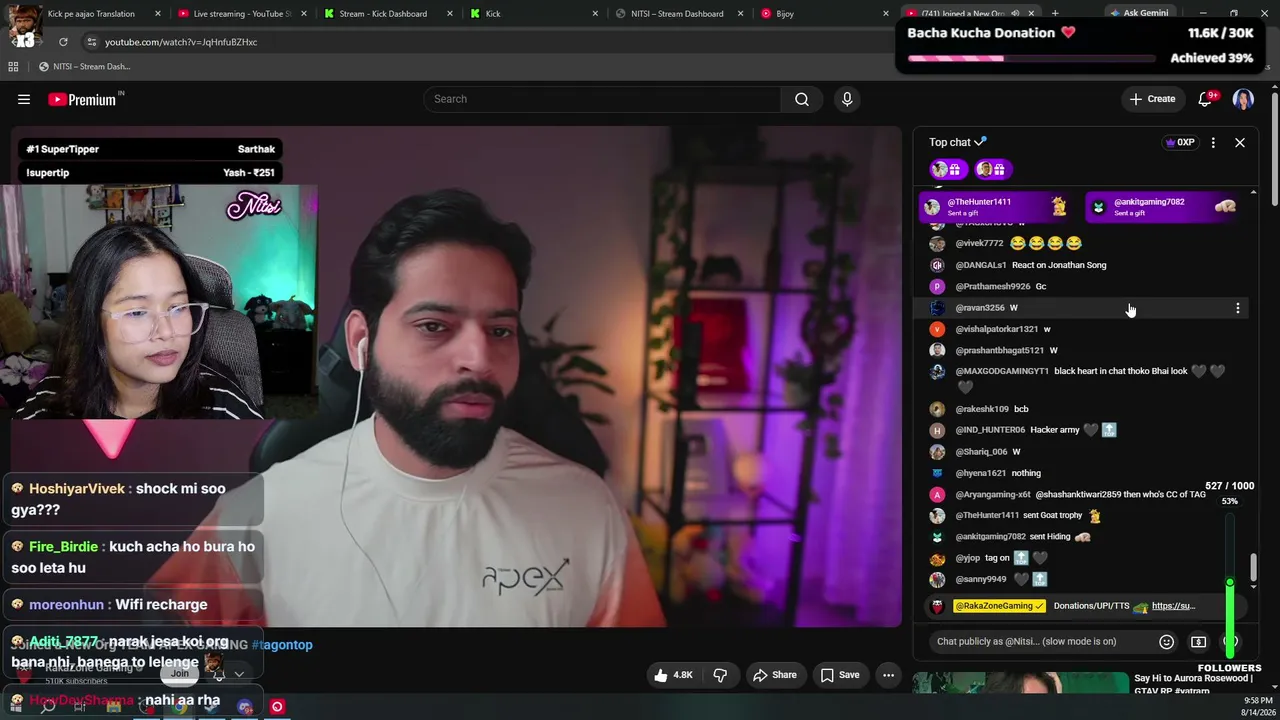This screenshot has width=1280, height=720.
Task: Click the live chat scrollbar thumb
Action: (1253, 566)
